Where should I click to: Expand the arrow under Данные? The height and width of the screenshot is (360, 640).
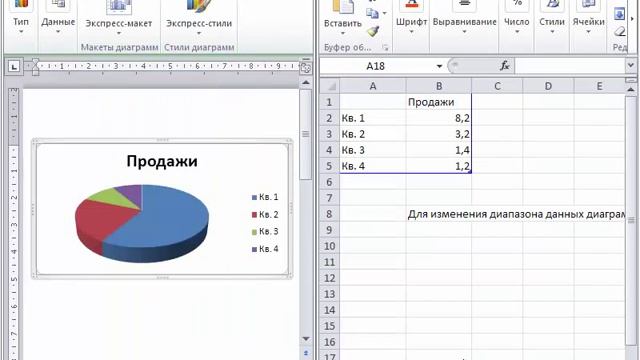[x=58, y=32]
